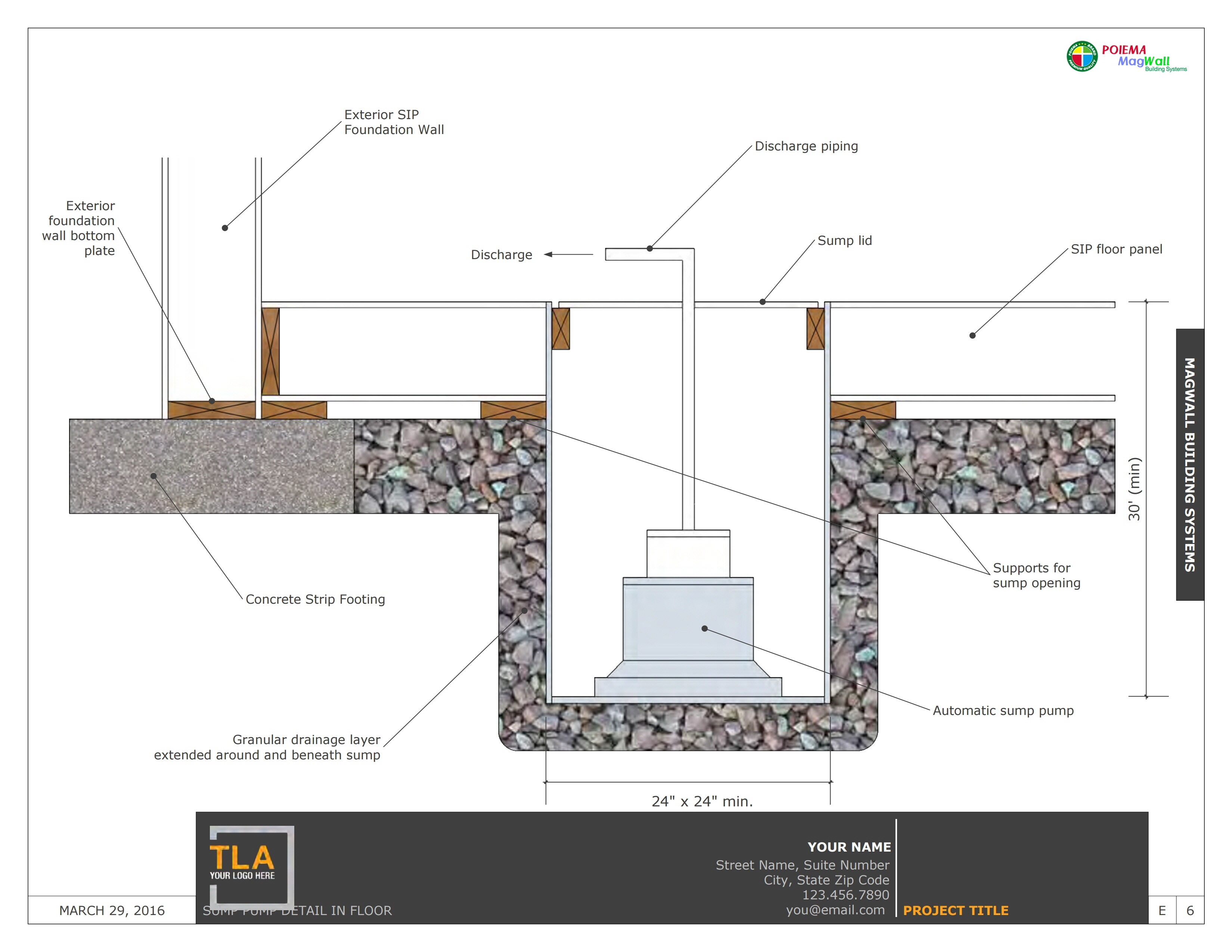Image resolution: width=1232 pixels, height=952 pixels.
Task: Click the concrete footing block in drawing
Action: (x=211, y=466)
